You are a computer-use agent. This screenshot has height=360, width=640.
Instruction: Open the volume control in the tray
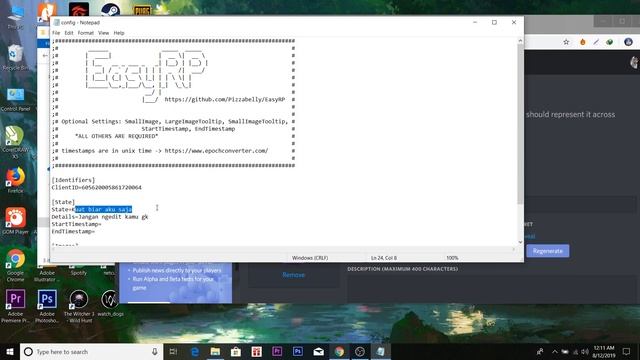point(585,351)
